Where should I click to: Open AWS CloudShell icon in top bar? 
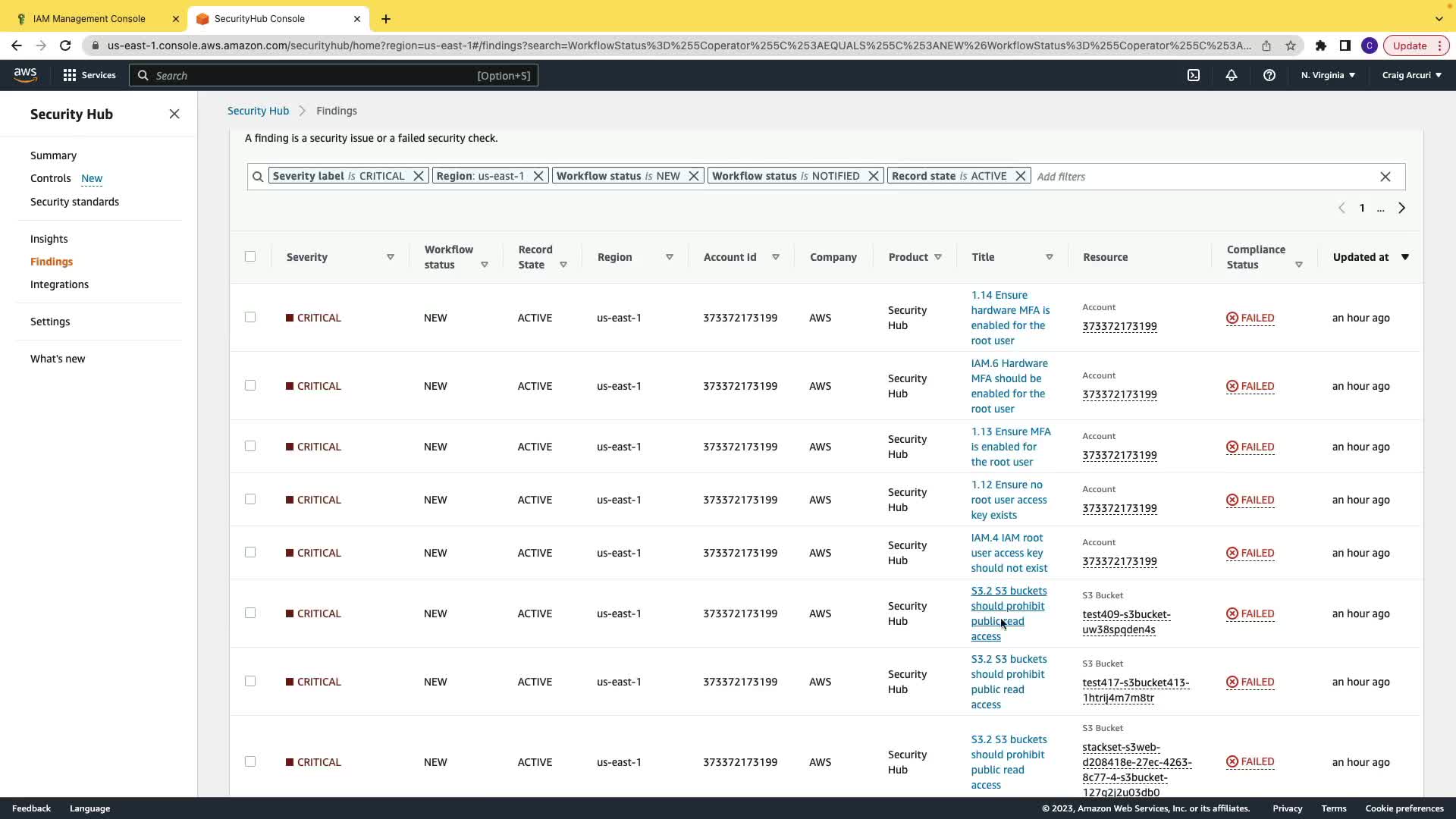pos(1194,75)
